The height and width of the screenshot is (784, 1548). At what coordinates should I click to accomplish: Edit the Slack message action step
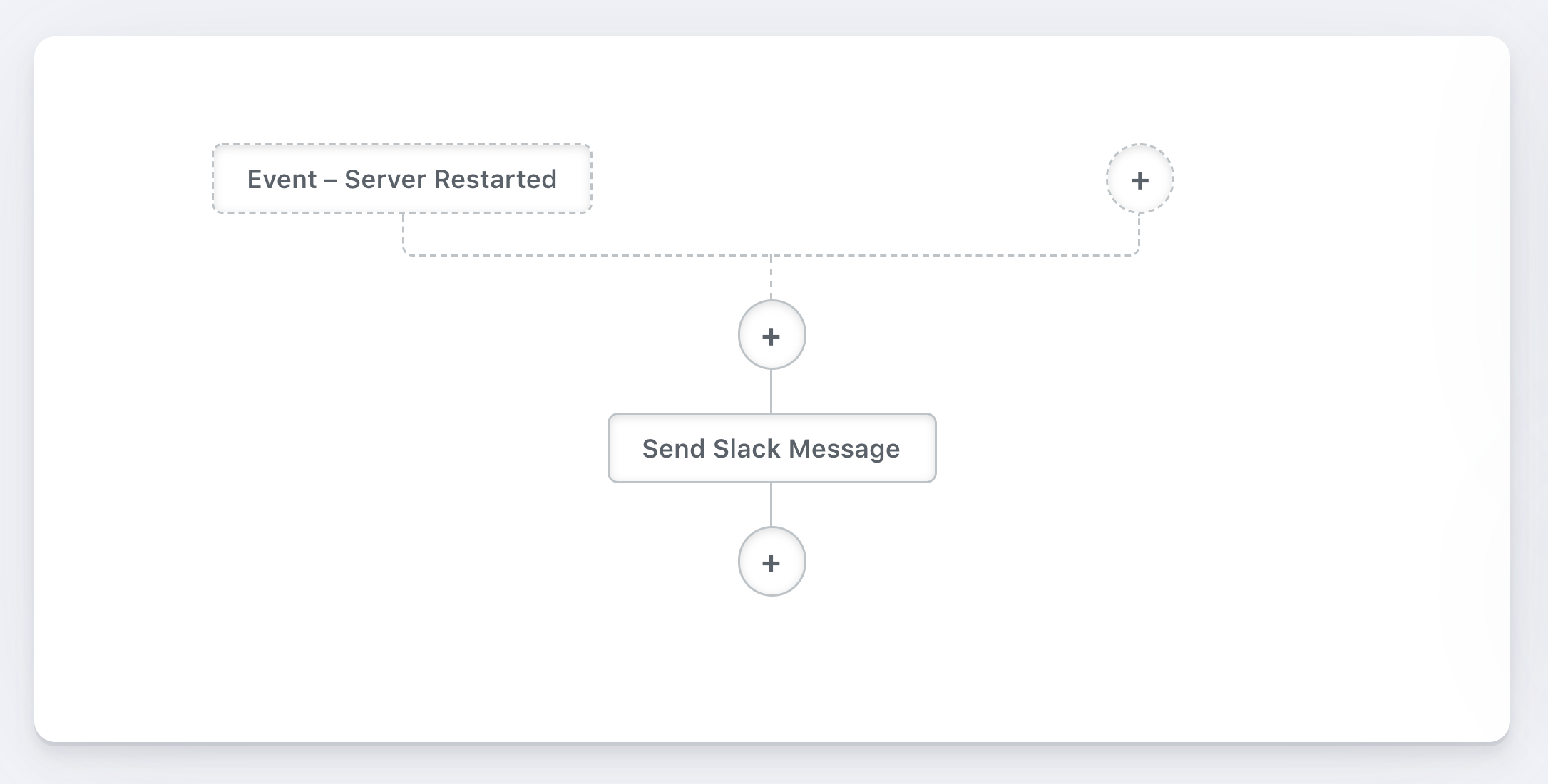[772, 448]
